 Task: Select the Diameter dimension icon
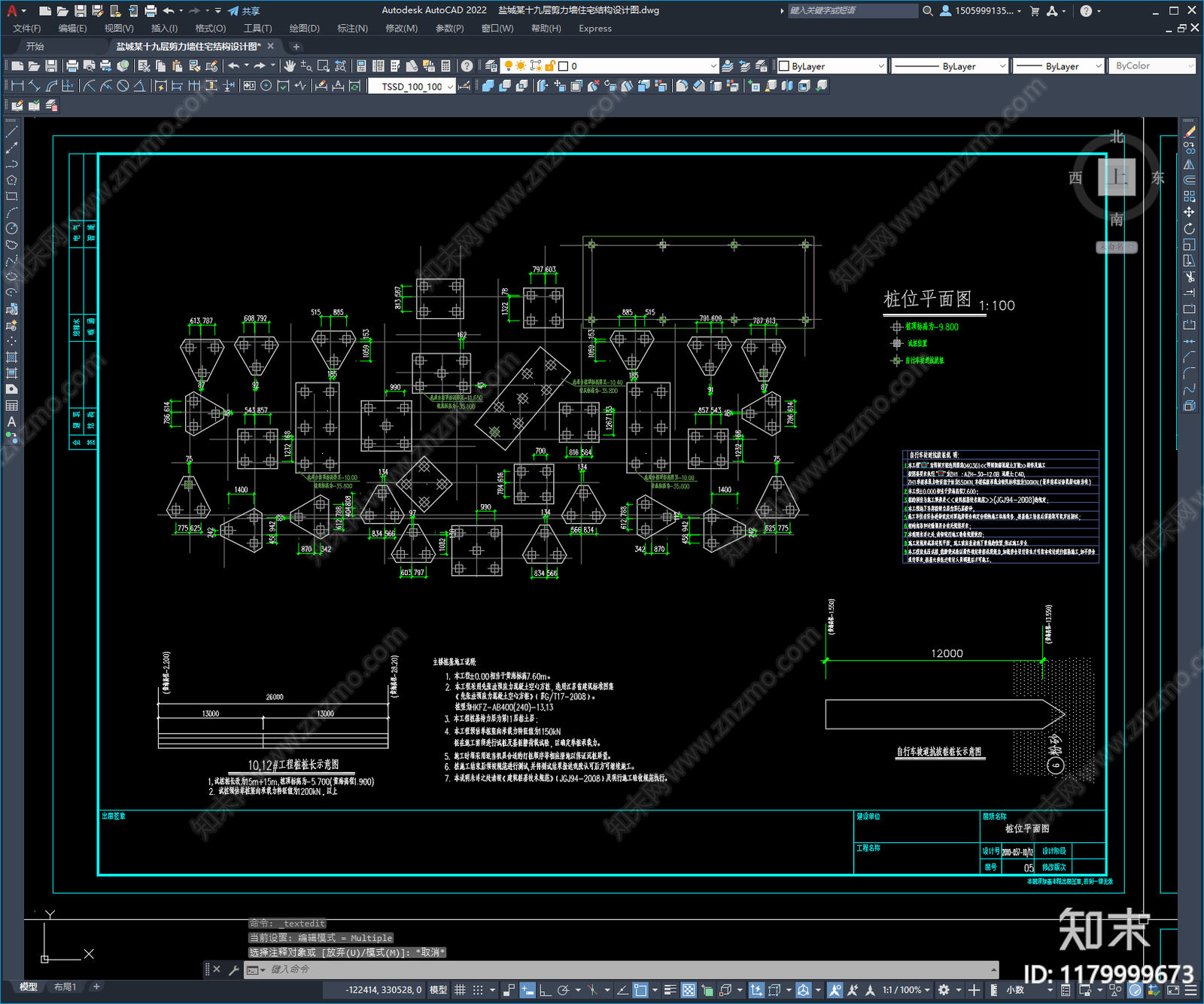coord(123,86)
